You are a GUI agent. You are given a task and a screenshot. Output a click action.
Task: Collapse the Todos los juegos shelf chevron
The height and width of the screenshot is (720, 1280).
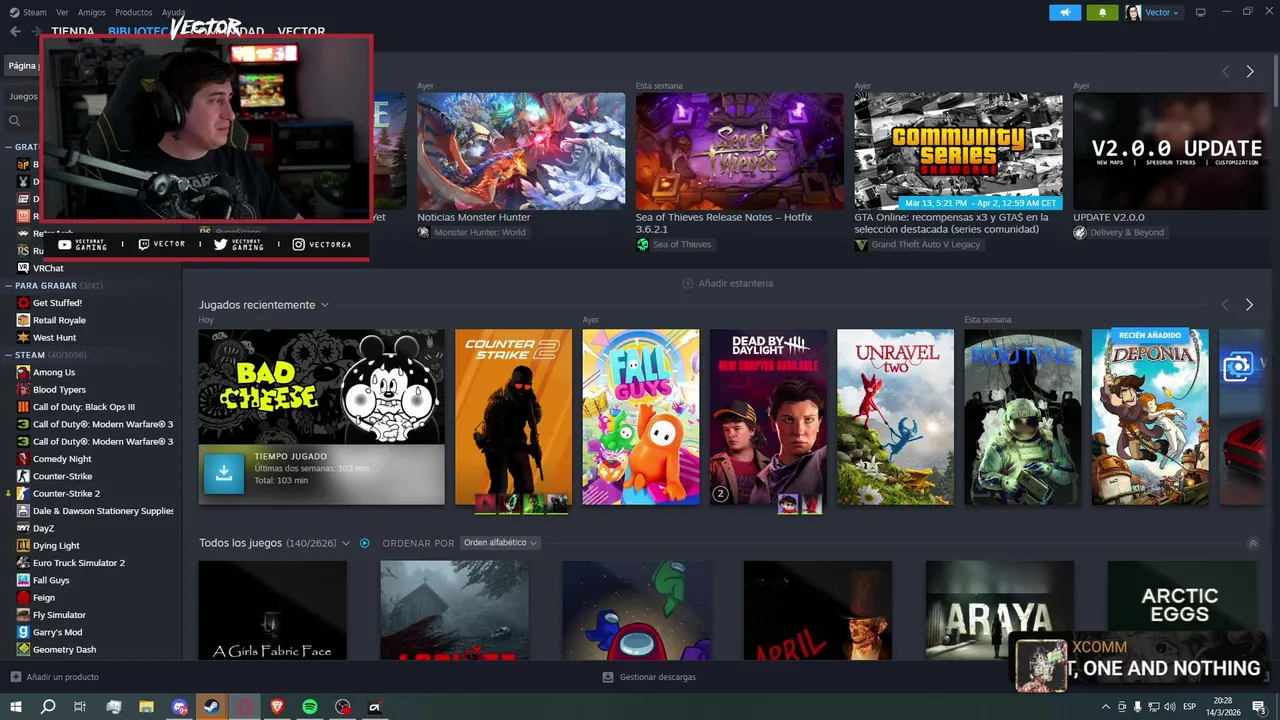tap(1253, 544)
